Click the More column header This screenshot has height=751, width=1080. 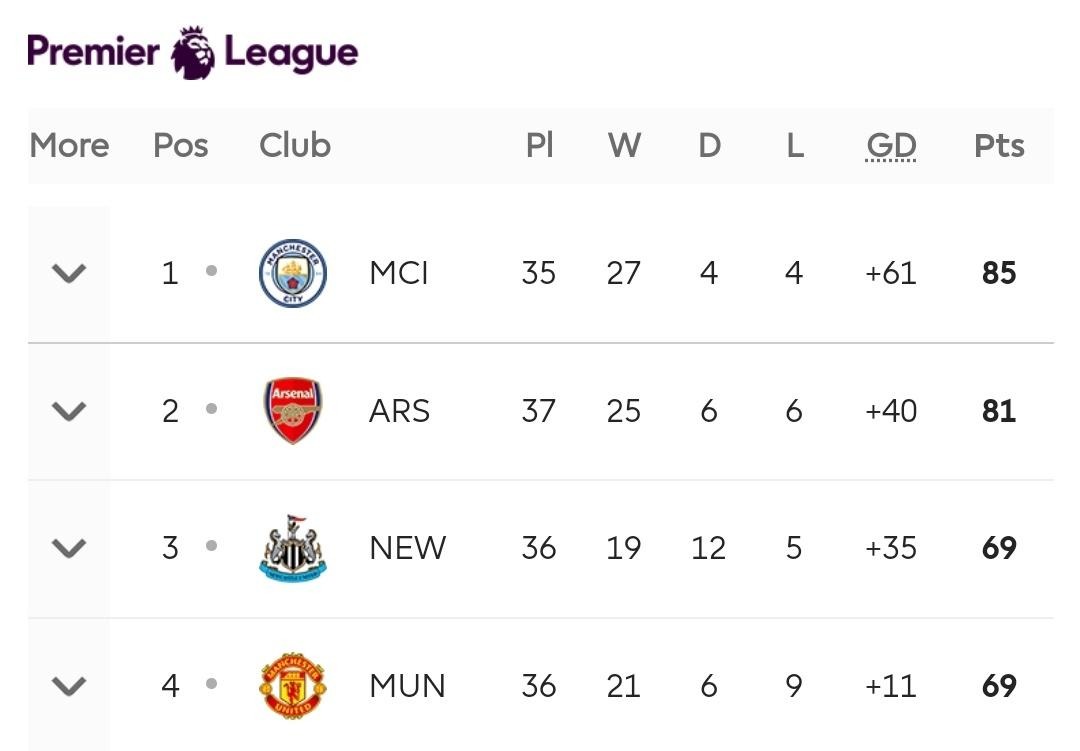(x=70, y=145)
